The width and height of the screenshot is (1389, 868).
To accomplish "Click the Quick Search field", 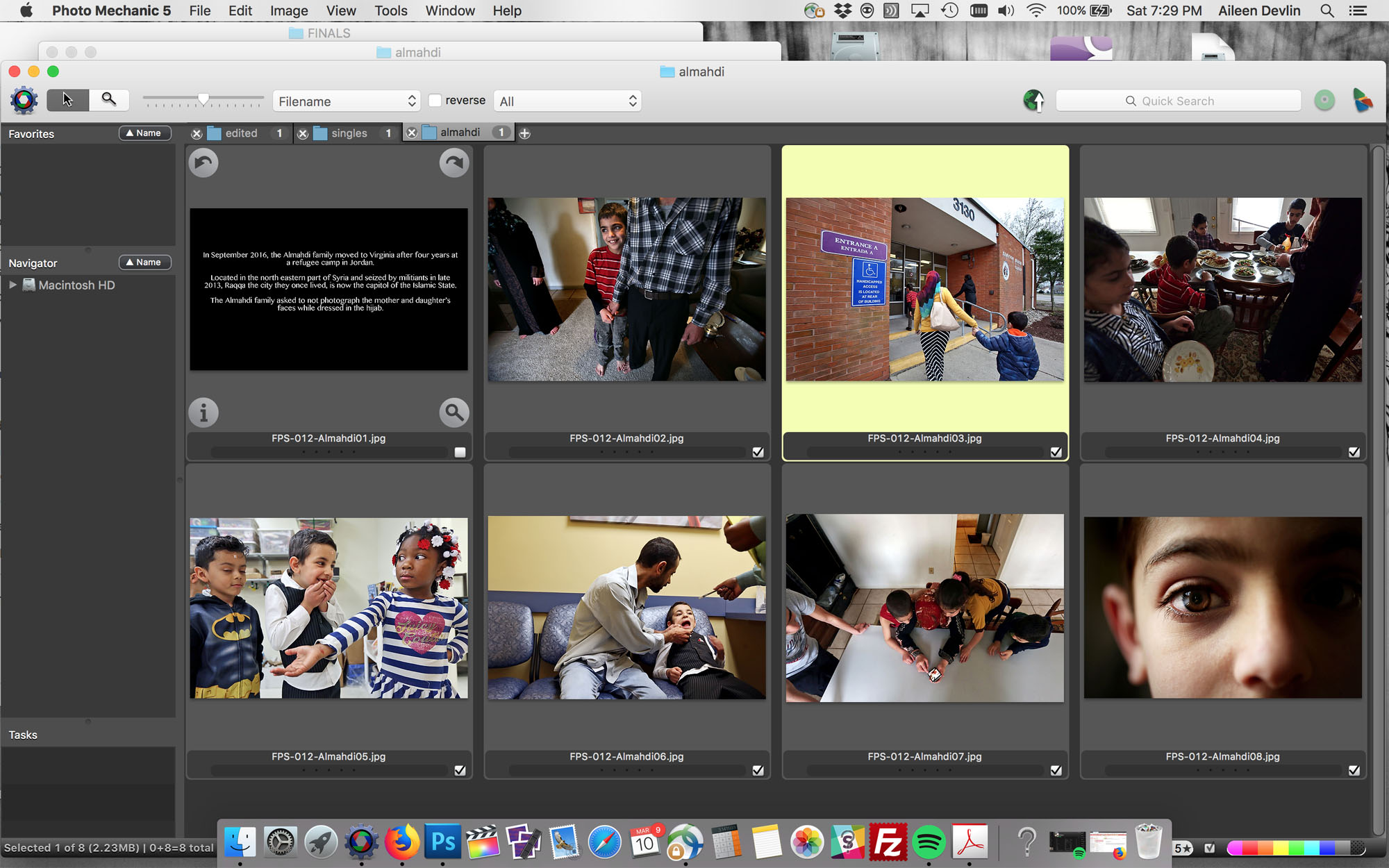I will (1178, 101).
